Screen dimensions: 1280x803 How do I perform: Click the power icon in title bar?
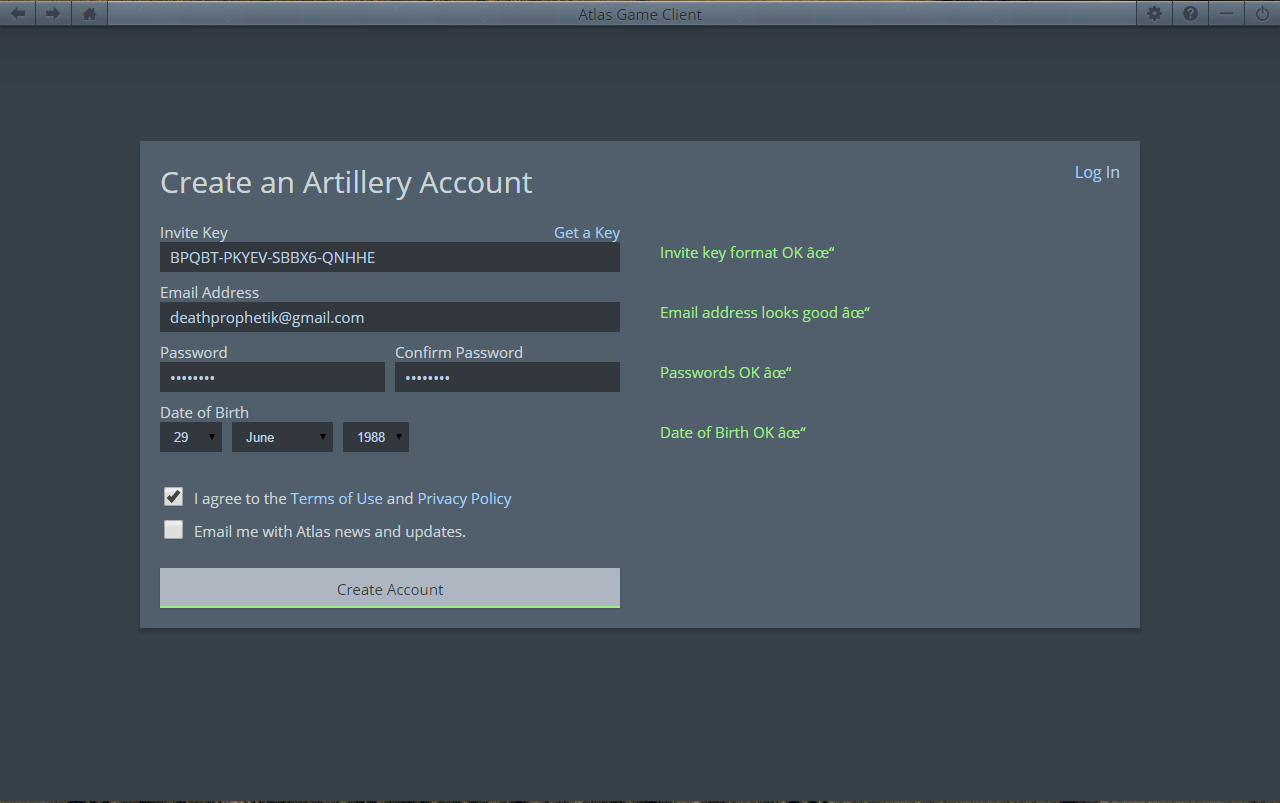[1262, 14]
